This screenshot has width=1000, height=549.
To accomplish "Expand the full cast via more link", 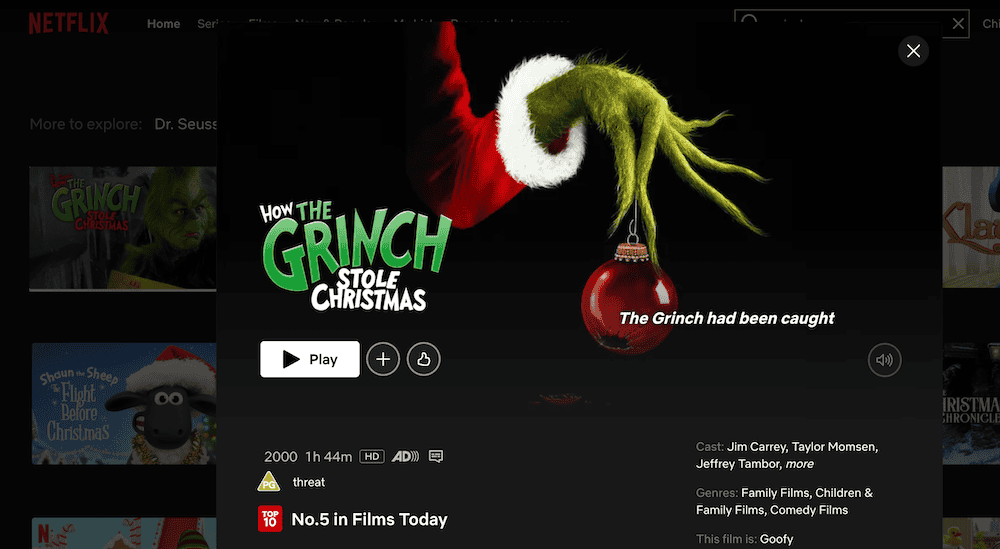I will pyautogui.click(x=799, y=464).
